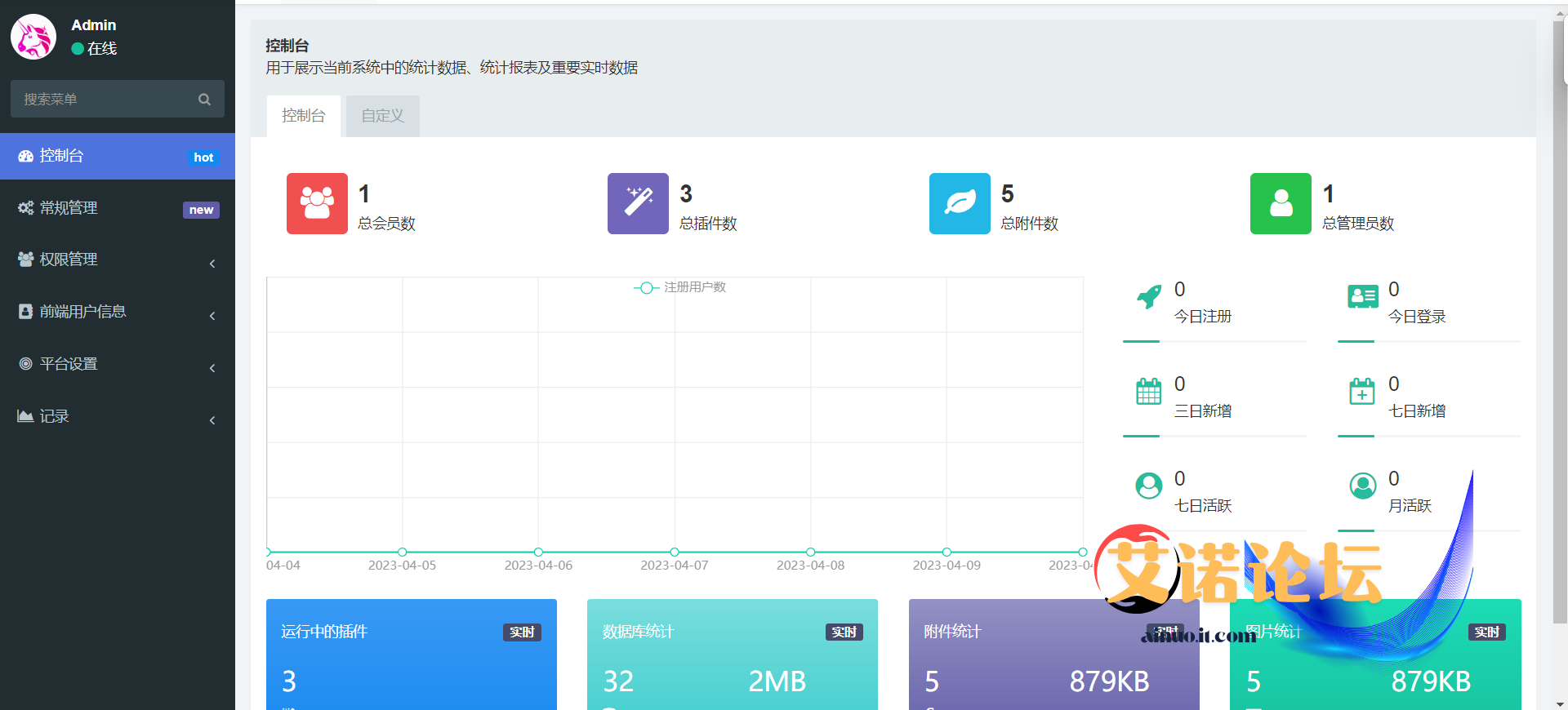Screen dimensions: 1568x710
Task: Click the purple 总插件数 magic wand icon
Action: [638, 203]
